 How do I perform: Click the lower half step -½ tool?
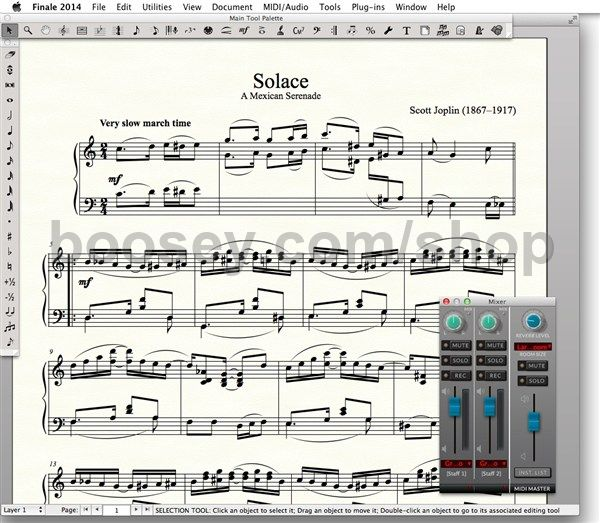(10, 297)
